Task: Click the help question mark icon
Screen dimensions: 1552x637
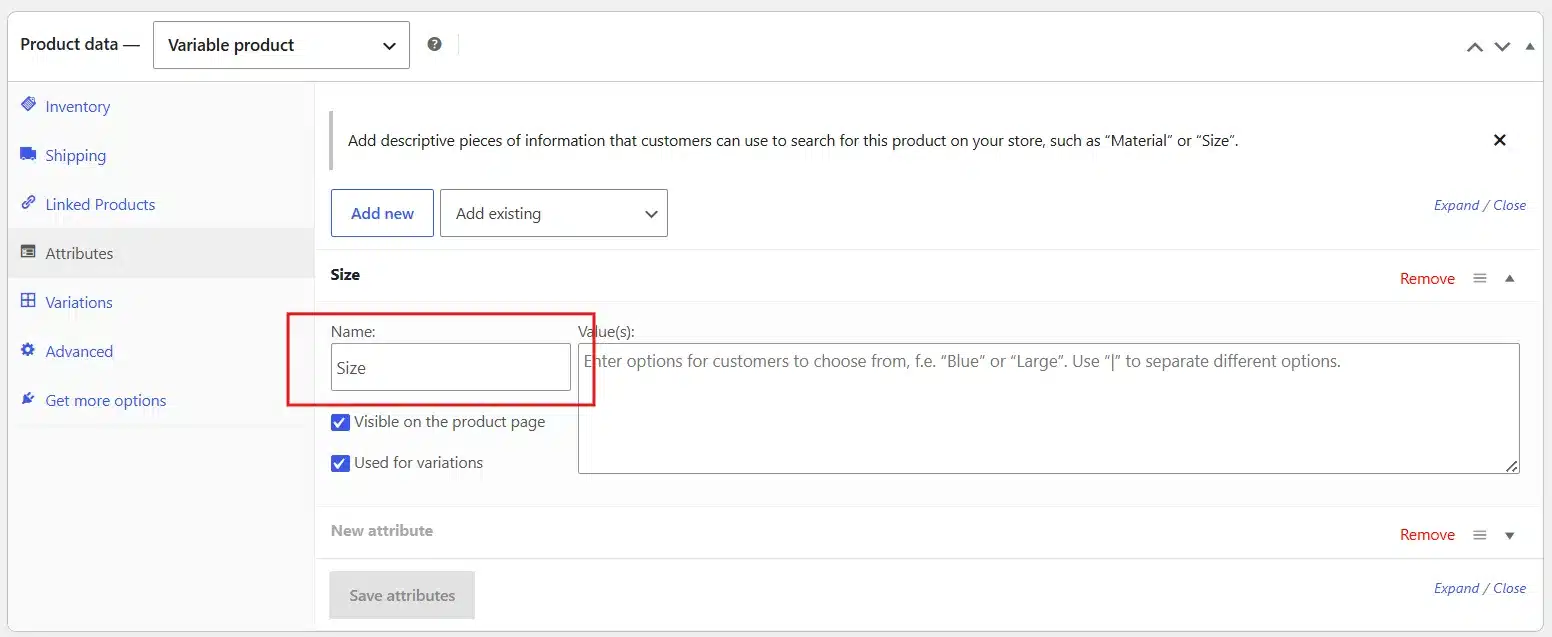Action: click(434, 44)
